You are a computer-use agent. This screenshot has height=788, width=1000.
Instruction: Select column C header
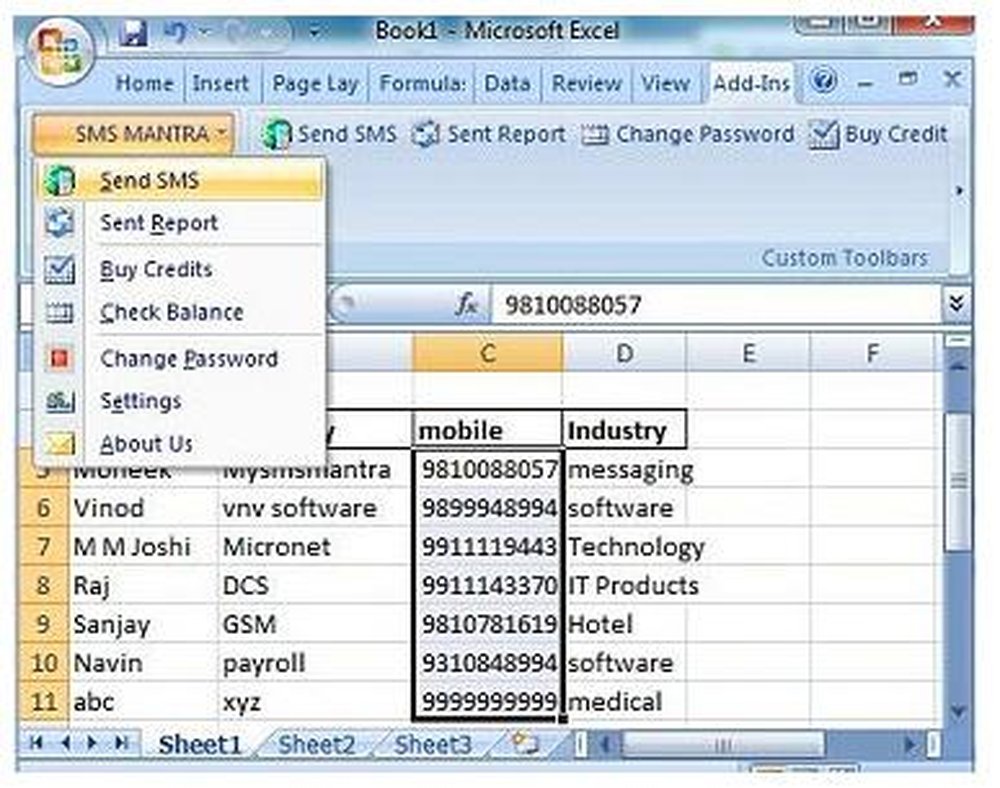coord(487,353)
